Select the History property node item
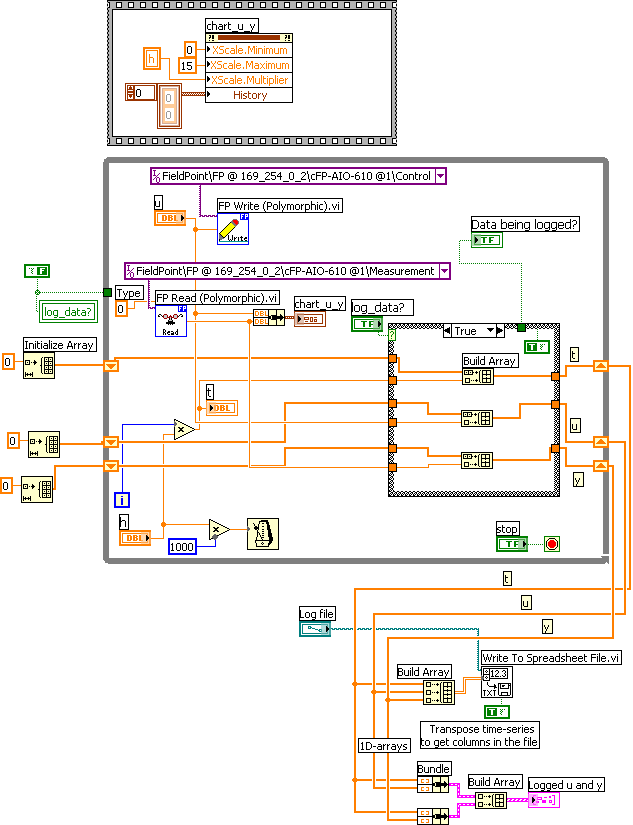Image resolution: width=633 pixels, height=825 pixels. click(x=249, y=95)
